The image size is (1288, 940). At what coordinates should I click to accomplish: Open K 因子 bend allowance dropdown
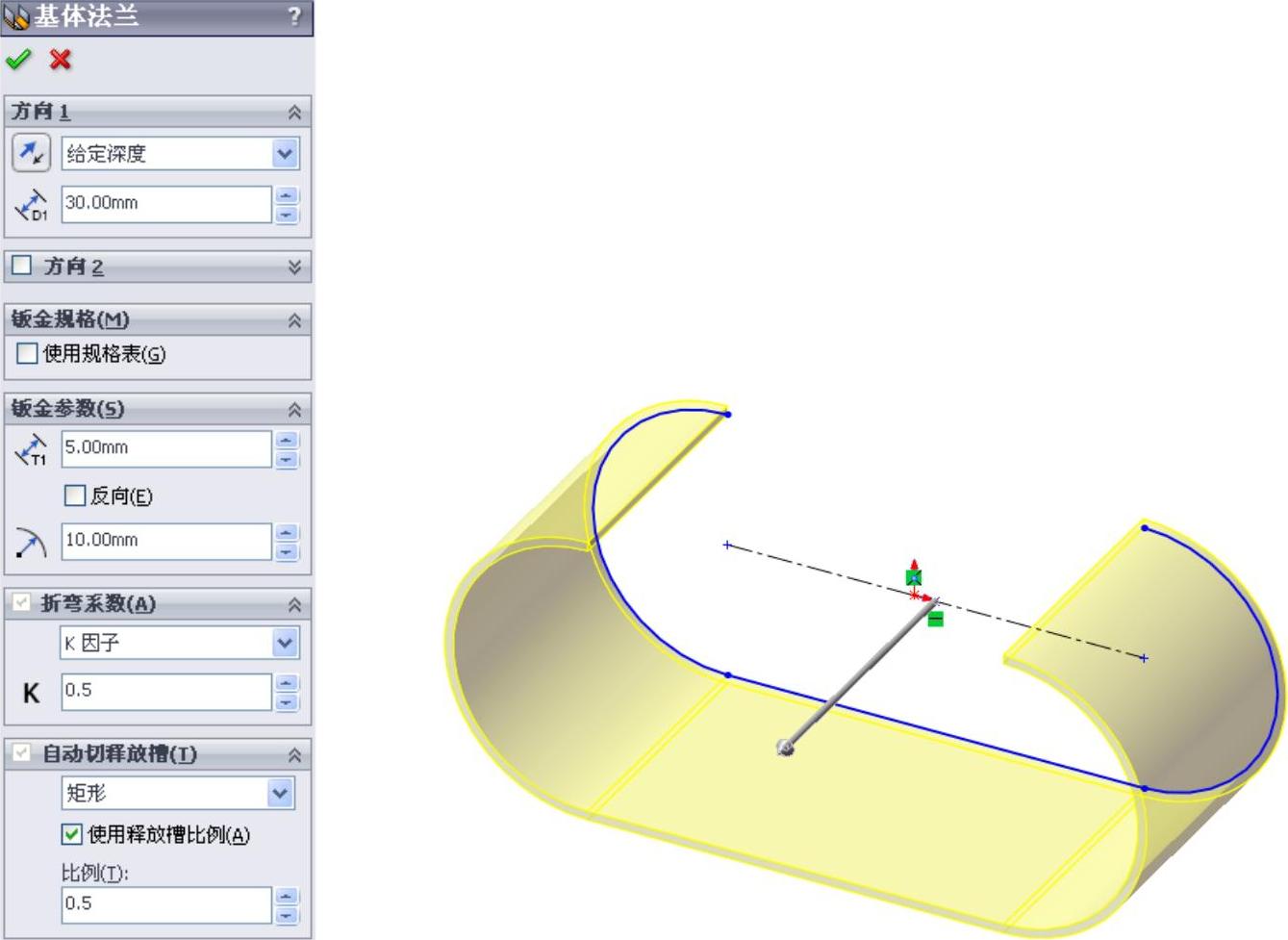pos(285,643)
